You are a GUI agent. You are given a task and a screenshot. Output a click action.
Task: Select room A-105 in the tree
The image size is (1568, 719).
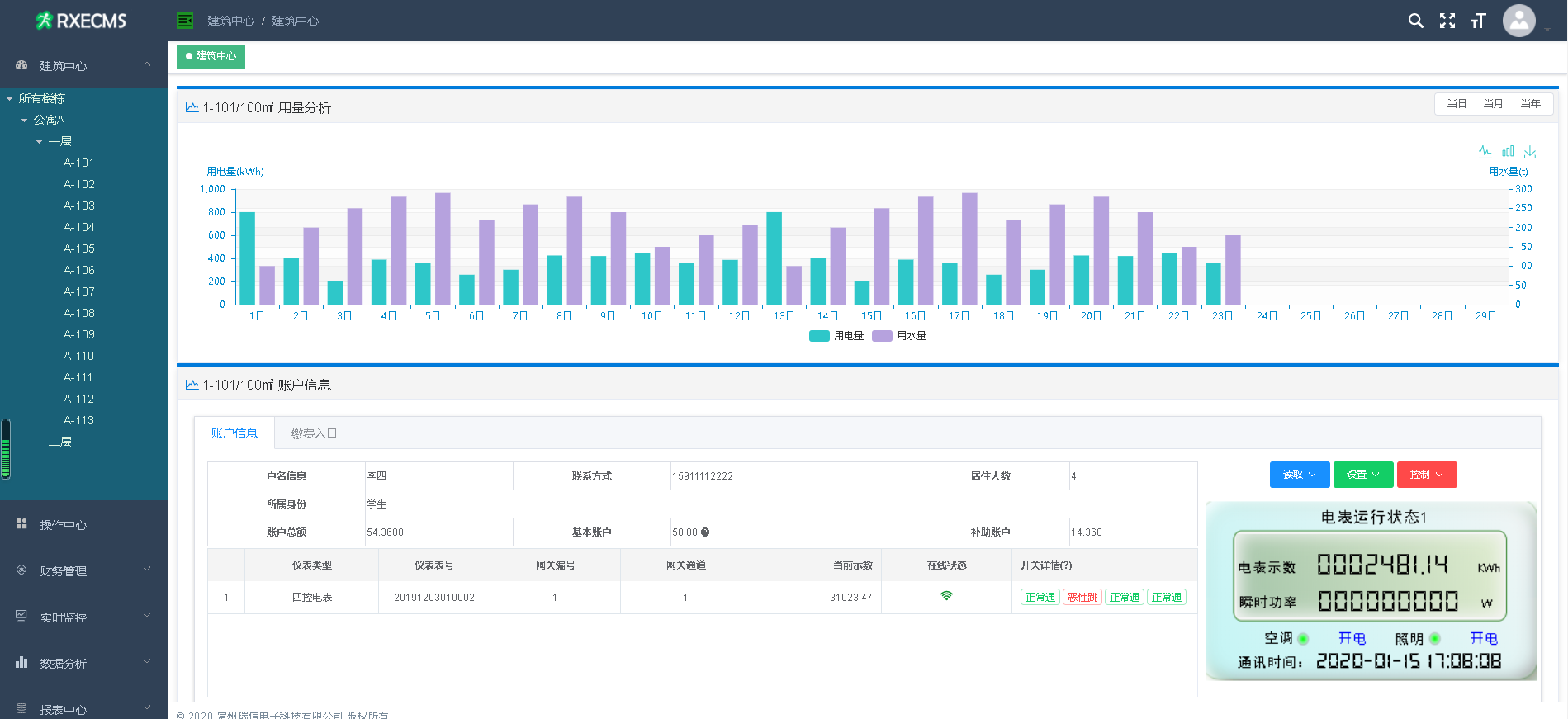[x=79, y=248]
